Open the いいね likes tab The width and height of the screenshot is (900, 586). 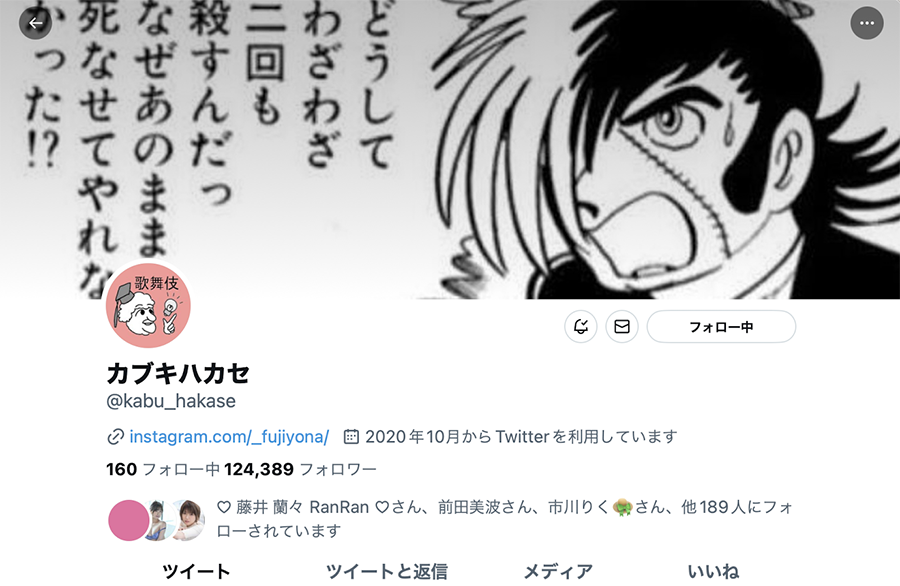tap(713, 571)
